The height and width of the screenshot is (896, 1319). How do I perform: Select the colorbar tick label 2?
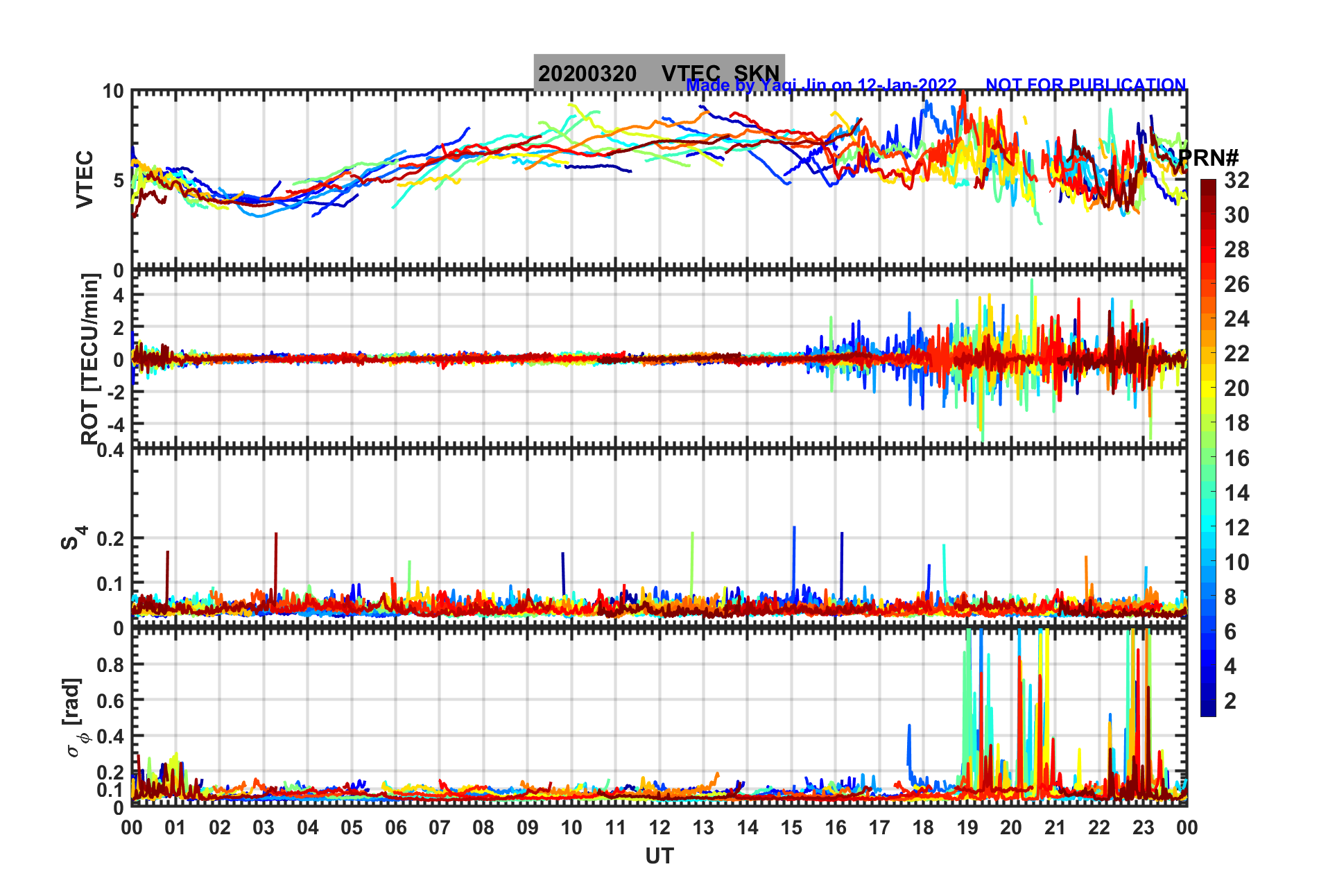pyautogui.click(x=1230, y=701)
